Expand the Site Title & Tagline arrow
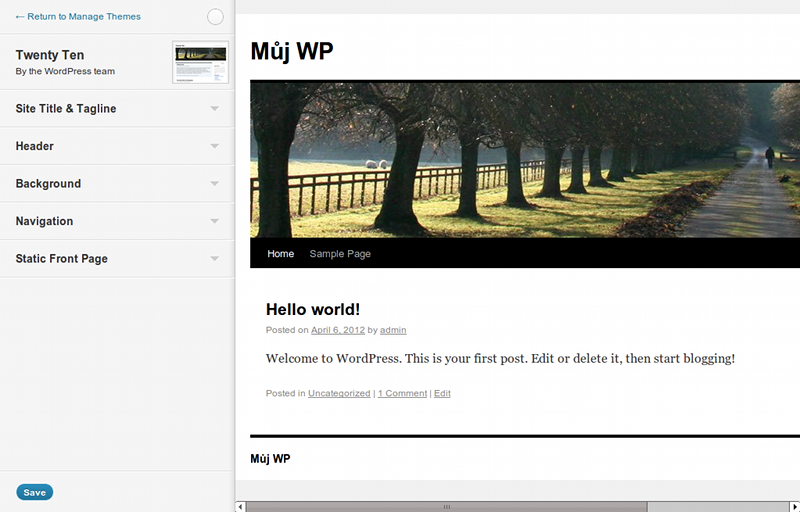 215,109
